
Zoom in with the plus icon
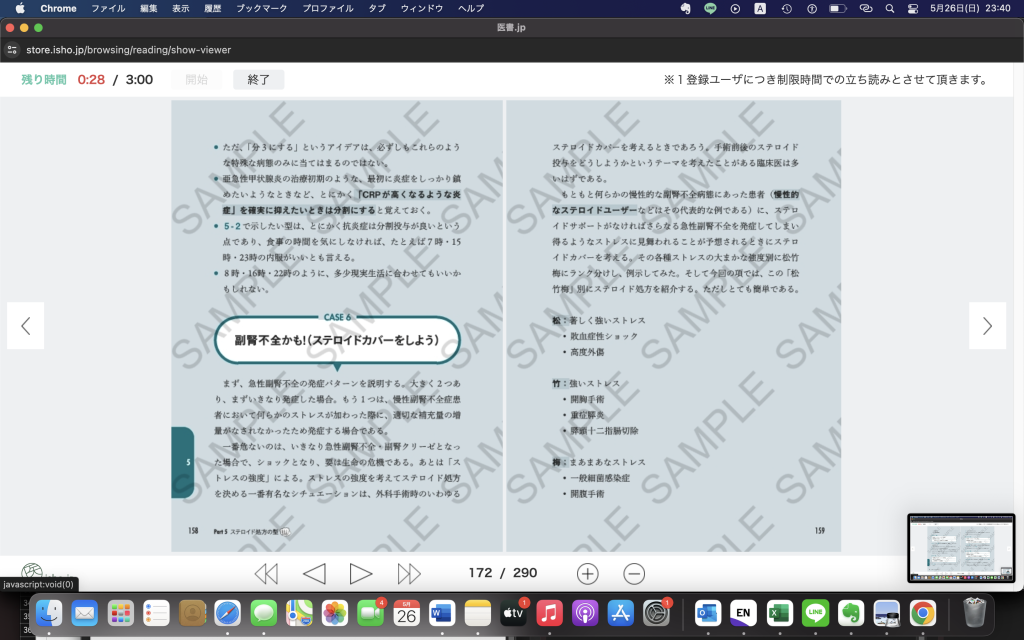pyautogui.click(x=588, y=573)
